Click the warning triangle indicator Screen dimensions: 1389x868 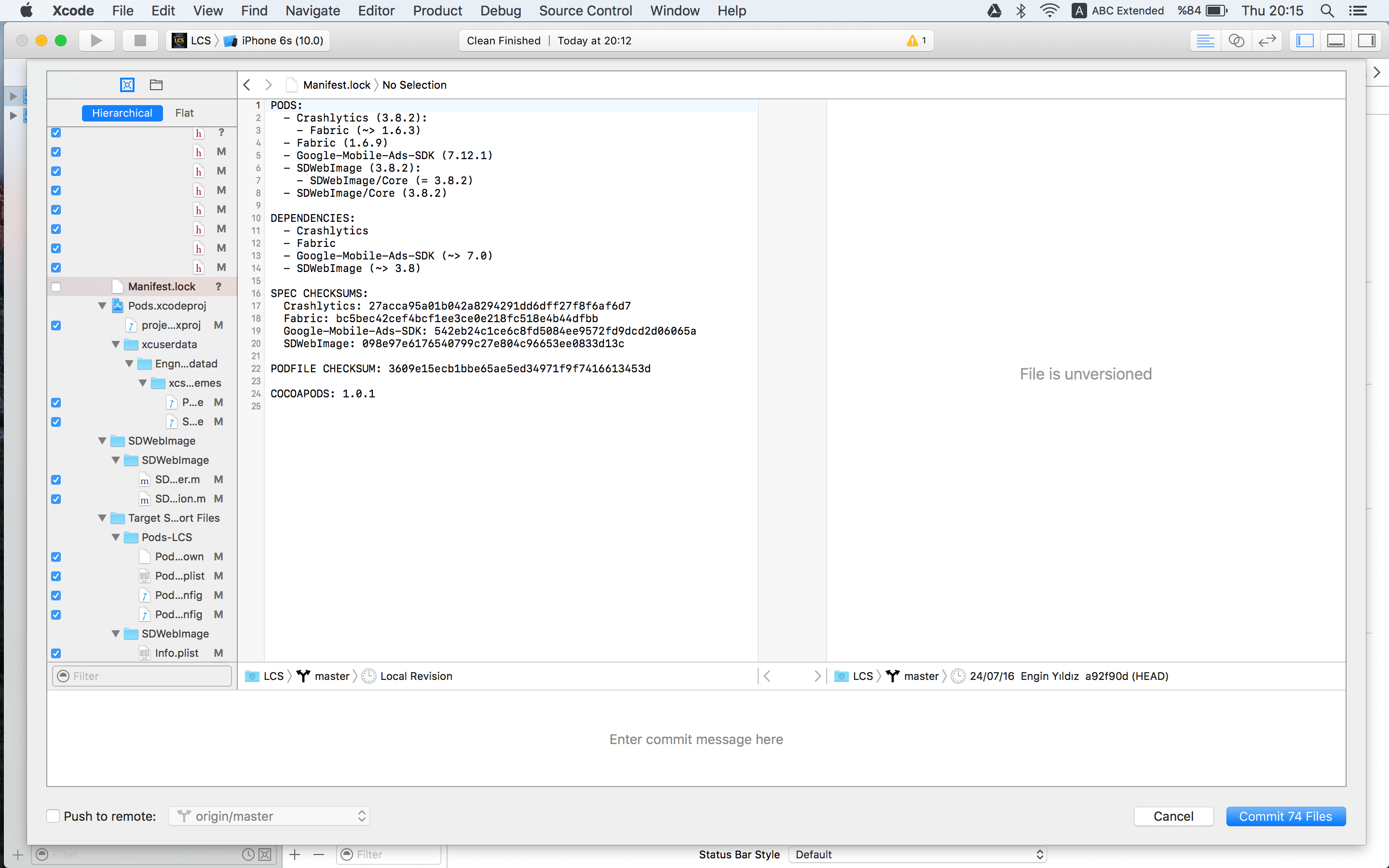[912, 41]
